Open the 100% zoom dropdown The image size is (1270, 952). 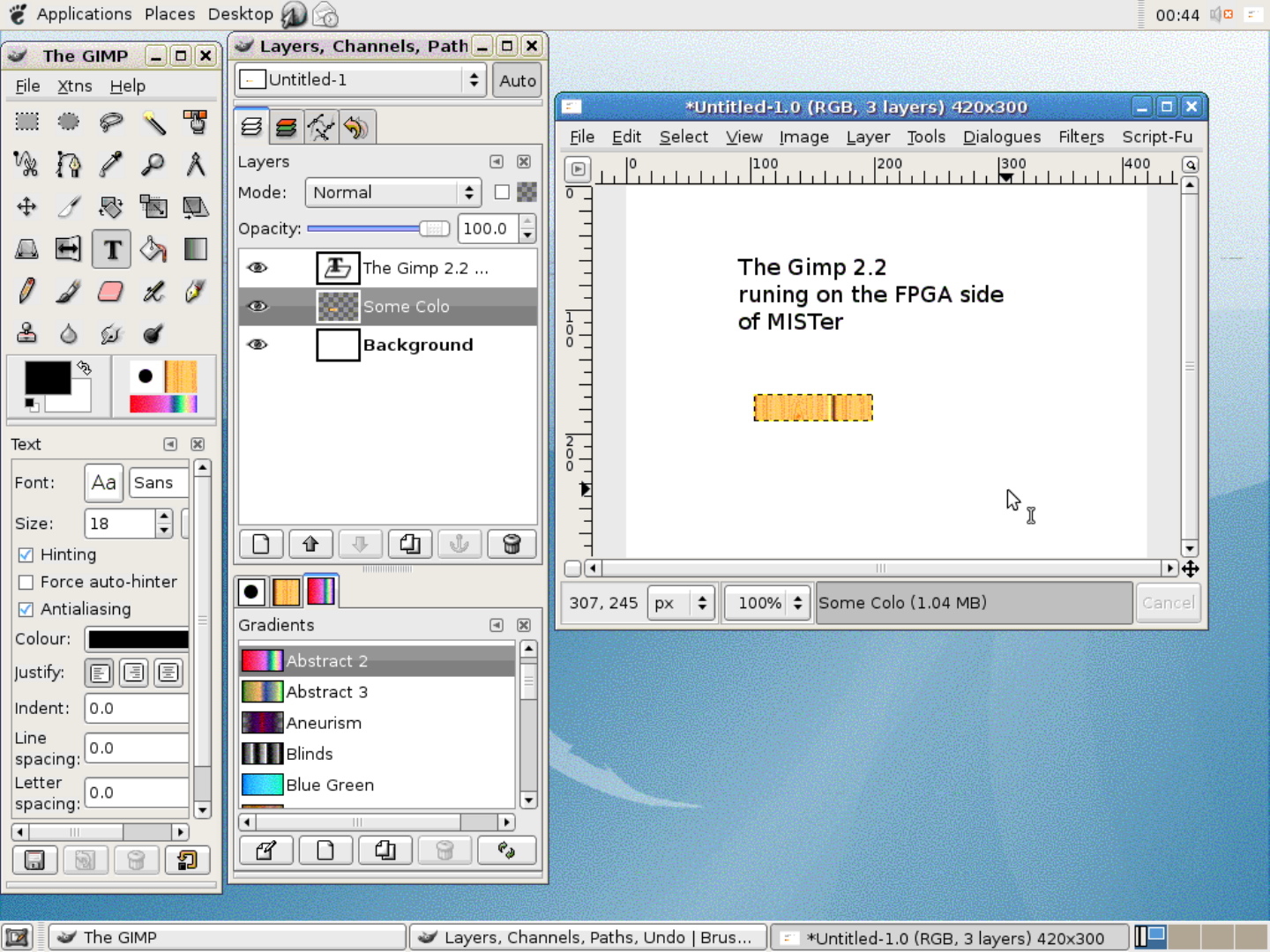767,603
